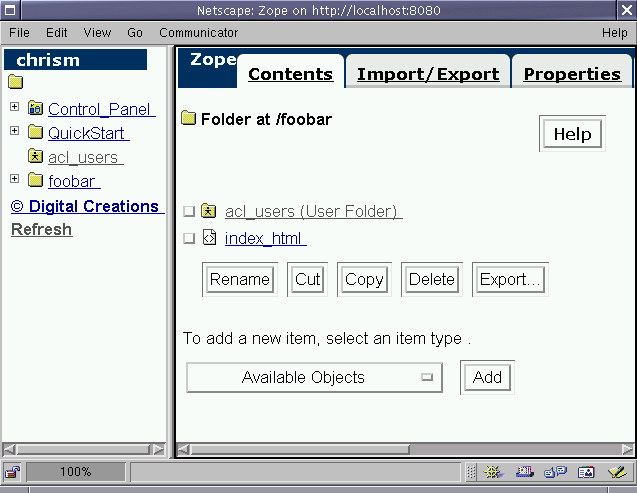Screen dimensions: 637x493
Task: Click the acl_users (User Folder) icon in contents
Action: [x=209, y=210]
